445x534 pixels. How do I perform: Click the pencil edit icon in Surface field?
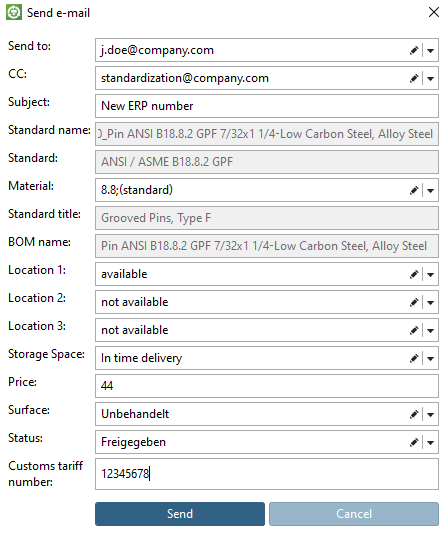point(414,414)
